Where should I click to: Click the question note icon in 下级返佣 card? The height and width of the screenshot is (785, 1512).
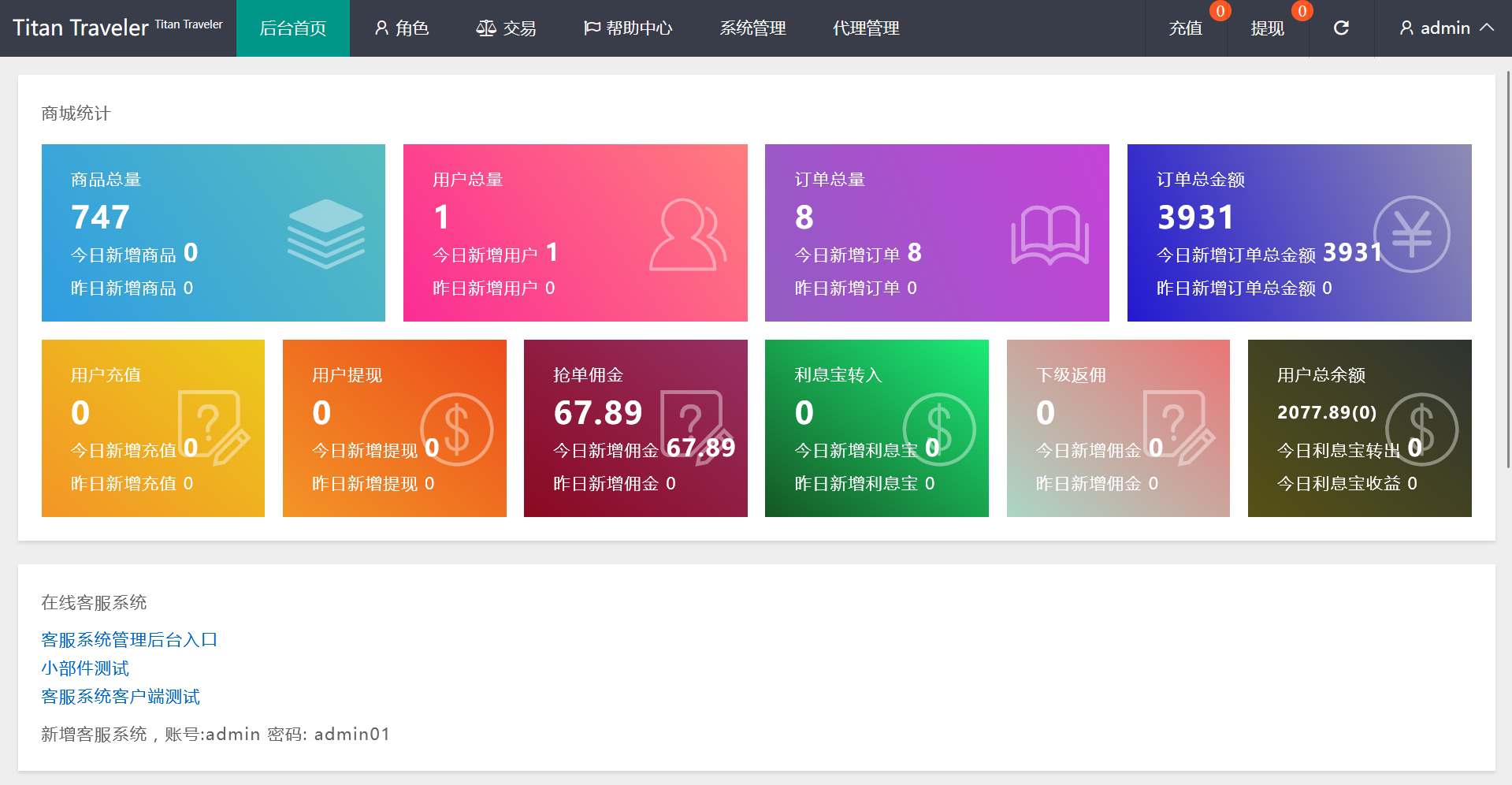tap(1177, 428)
